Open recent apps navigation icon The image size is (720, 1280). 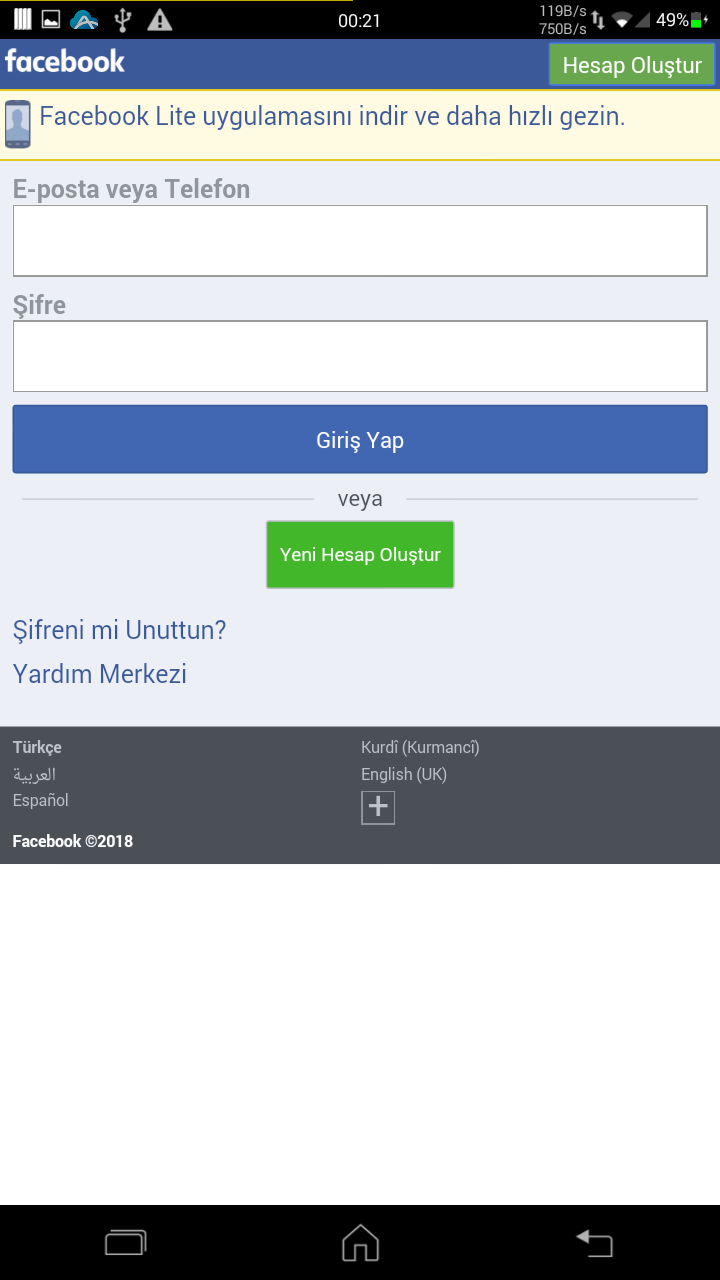click(126, 1243)
